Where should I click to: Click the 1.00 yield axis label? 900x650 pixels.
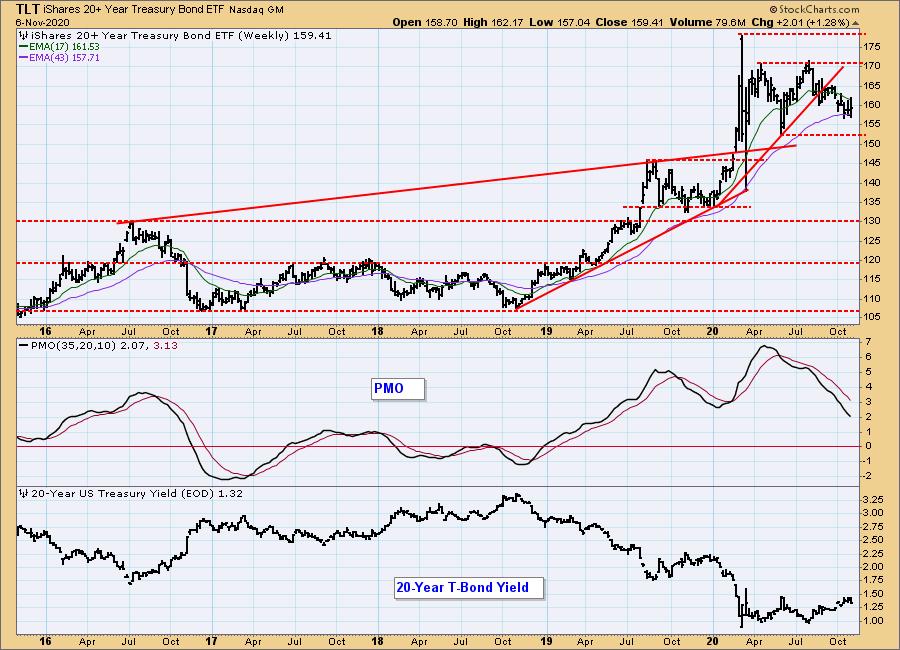click(x=874, y=621)
